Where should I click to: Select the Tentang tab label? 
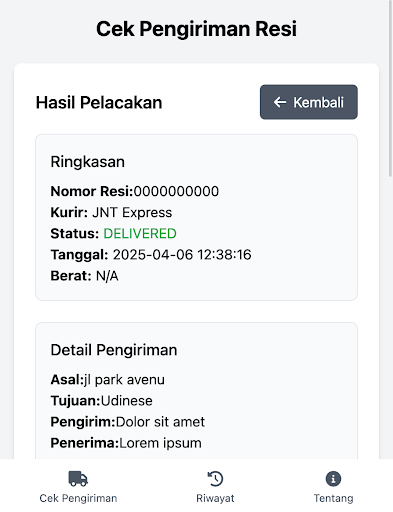coord(333,498)
